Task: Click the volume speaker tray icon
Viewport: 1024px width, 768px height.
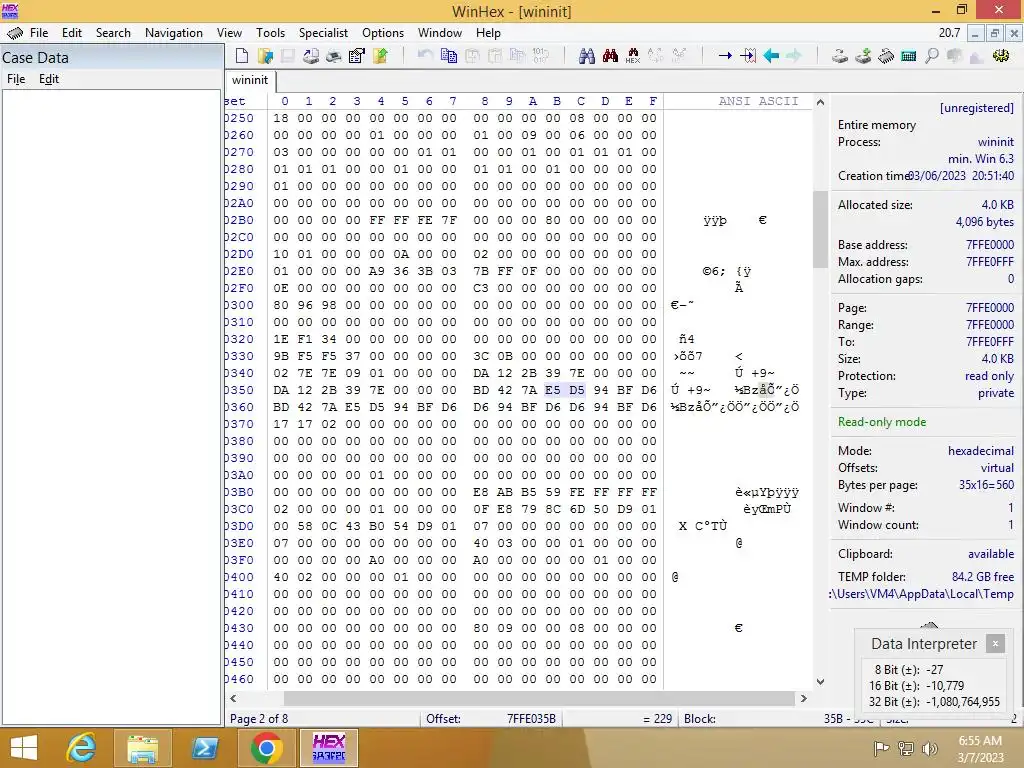Action: click(930, 749)
